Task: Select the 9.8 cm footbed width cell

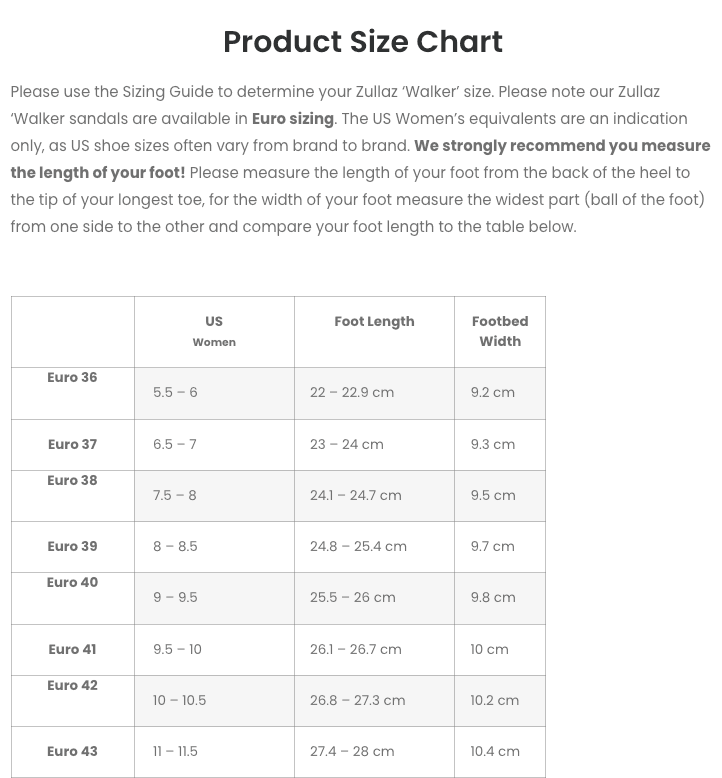Action: click(493, 597)
